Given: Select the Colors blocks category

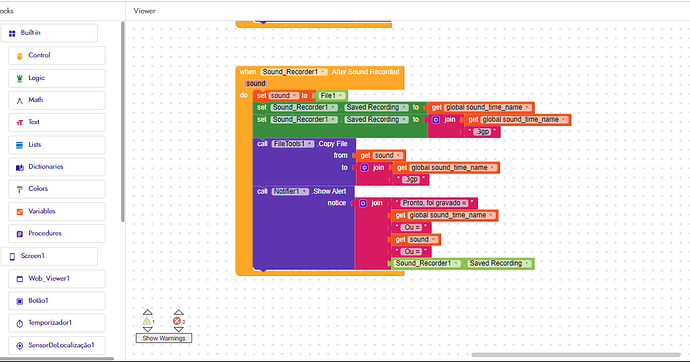Looking at the screenshot, I should point(57,189).
